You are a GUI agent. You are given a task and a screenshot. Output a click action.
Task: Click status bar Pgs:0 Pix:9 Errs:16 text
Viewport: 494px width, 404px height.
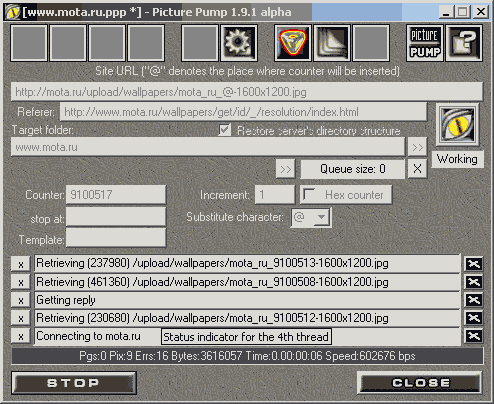[247, 356]
